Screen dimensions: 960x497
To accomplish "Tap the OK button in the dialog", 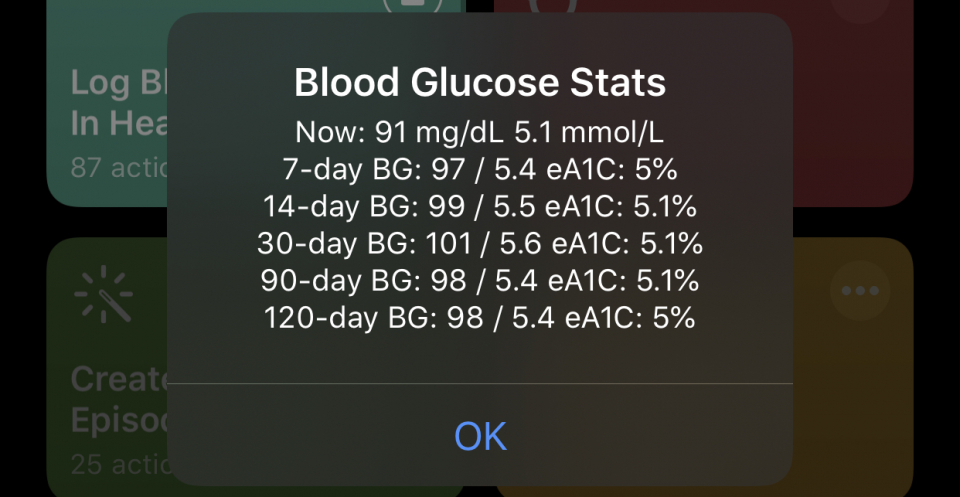I will coord(480,436).
